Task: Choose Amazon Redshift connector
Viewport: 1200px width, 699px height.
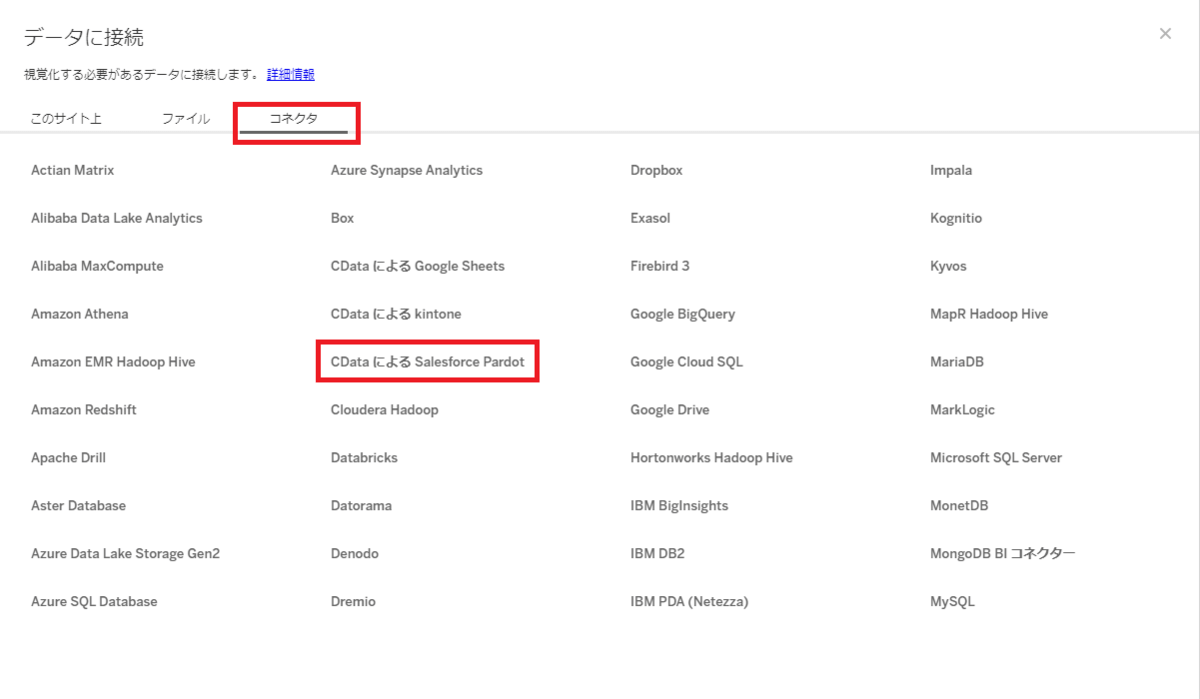Action: click(x=84, y=410)
